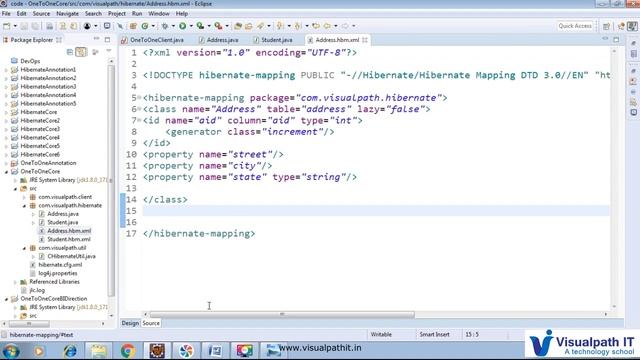640x360 pixels.
Task: Click the New Java Class icon
Action: point(145,26)
